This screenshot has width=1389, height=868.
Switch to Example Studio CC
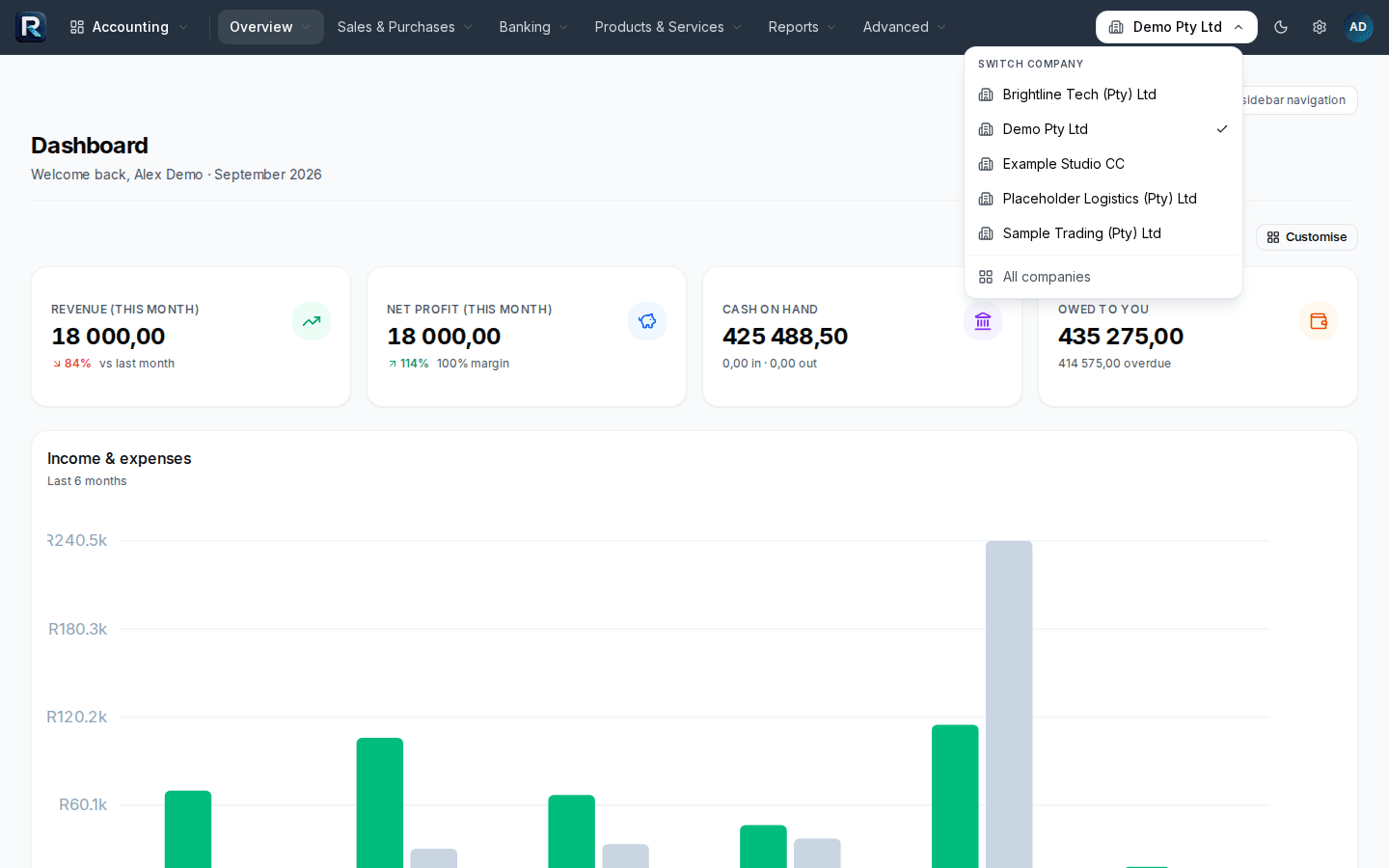1103,164
